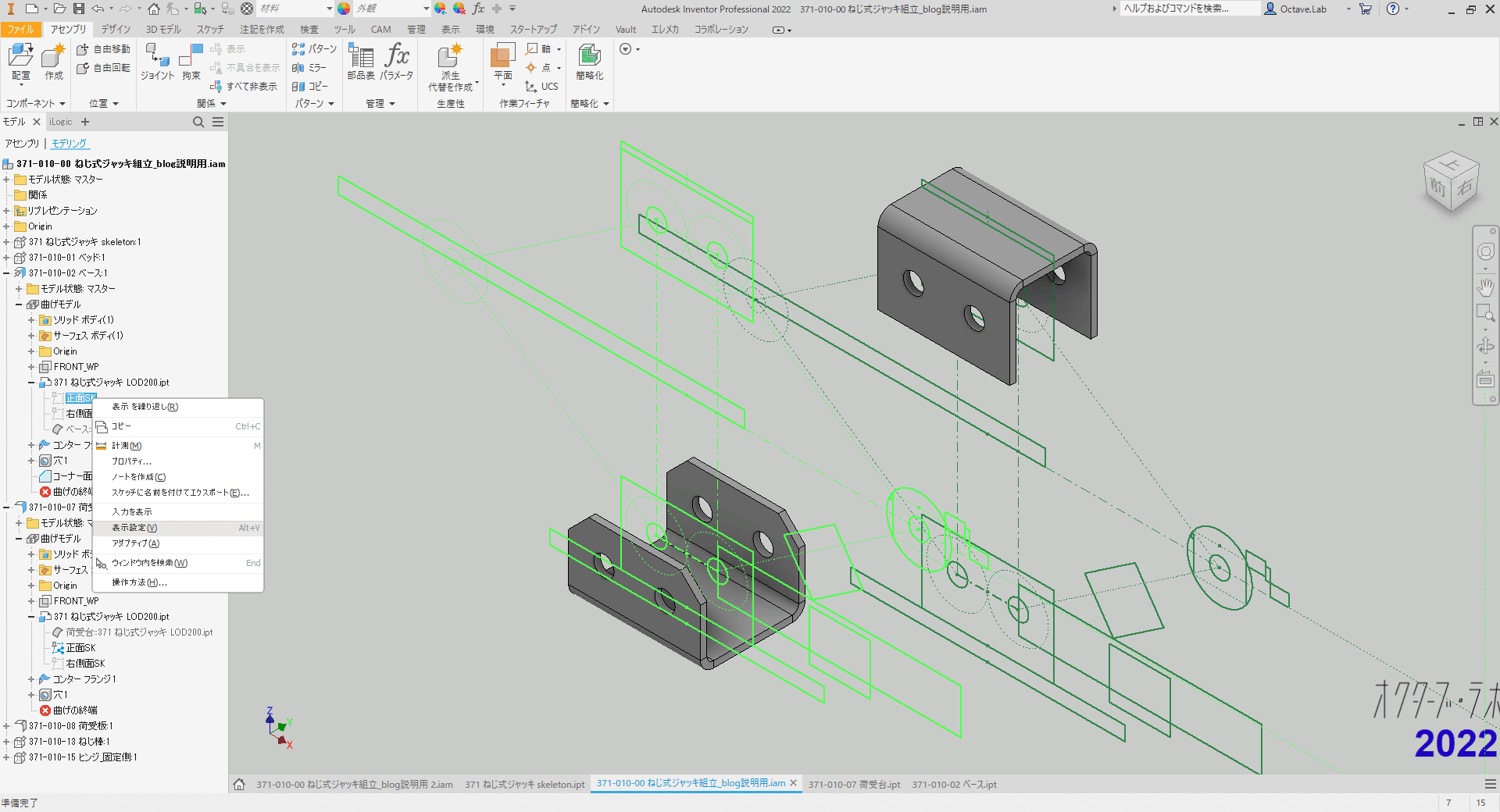Viewport: 1500px width, 812px height.
Task: Open the ファイル file menu
Action: 21,30
